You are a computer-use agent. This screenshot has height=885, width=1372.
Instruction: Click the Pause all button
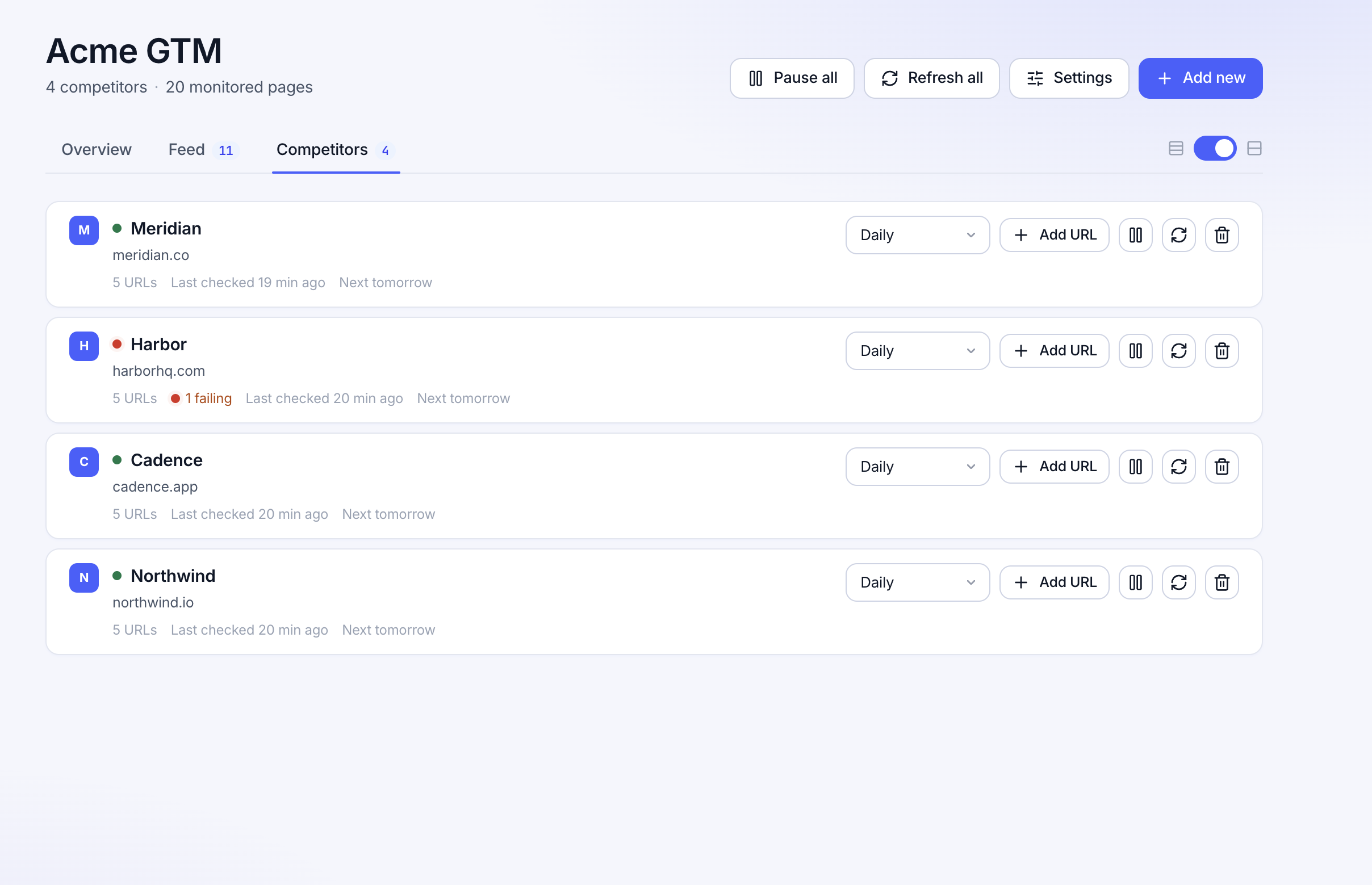click(x=792, y=78)
